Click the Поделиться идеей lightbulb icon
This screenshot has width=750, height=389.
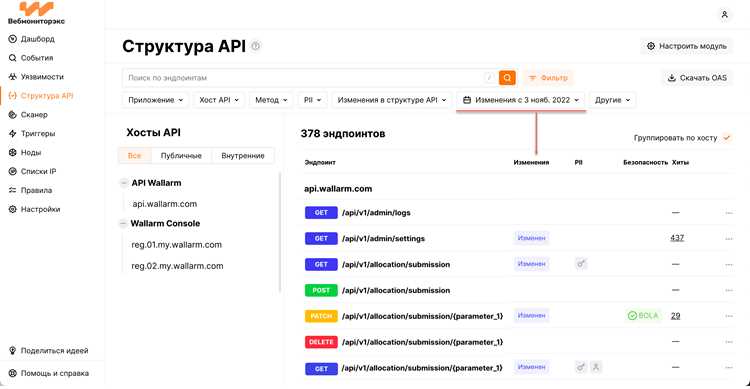tap(12, 351)
